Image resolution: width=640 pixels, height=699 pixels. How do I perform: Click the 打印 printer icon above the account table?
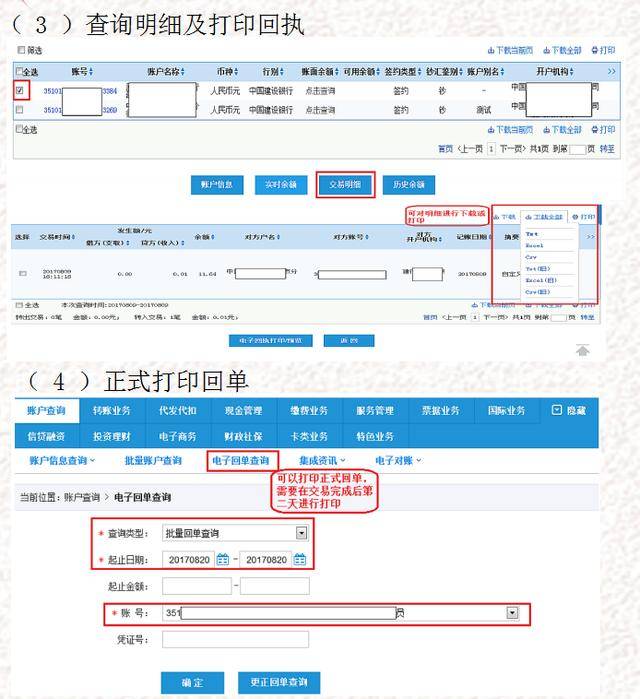pyautogui.click(x=595, y=50)
